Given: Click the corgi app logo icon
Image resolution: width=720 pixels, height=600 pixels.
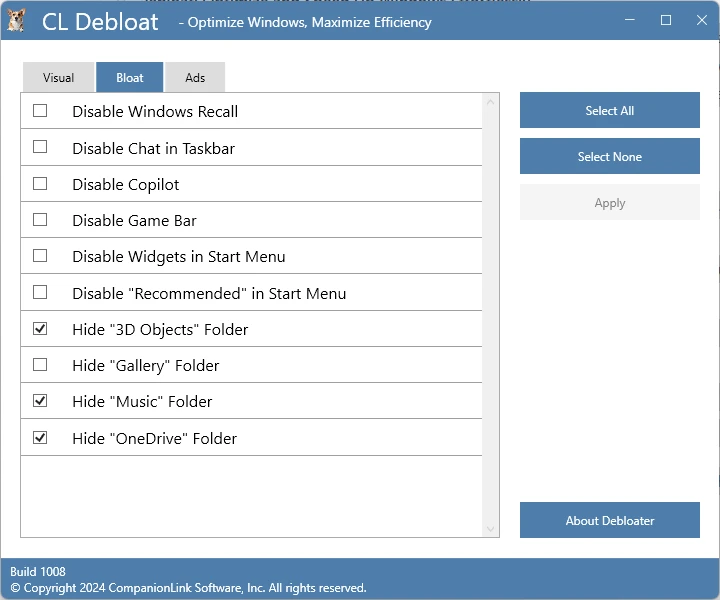Looking at the screenshot, I should click(16, 21).
